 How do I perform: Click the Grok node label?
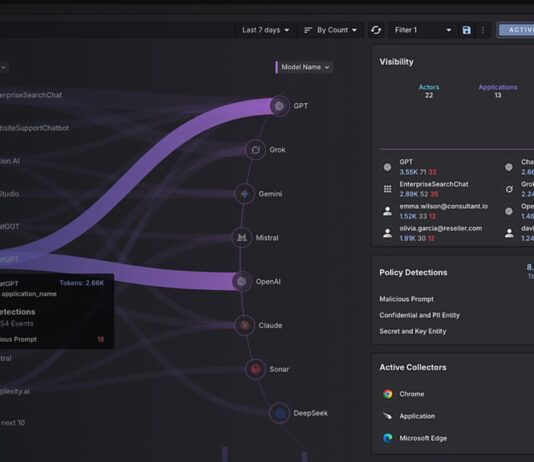[x=277, y=150]
